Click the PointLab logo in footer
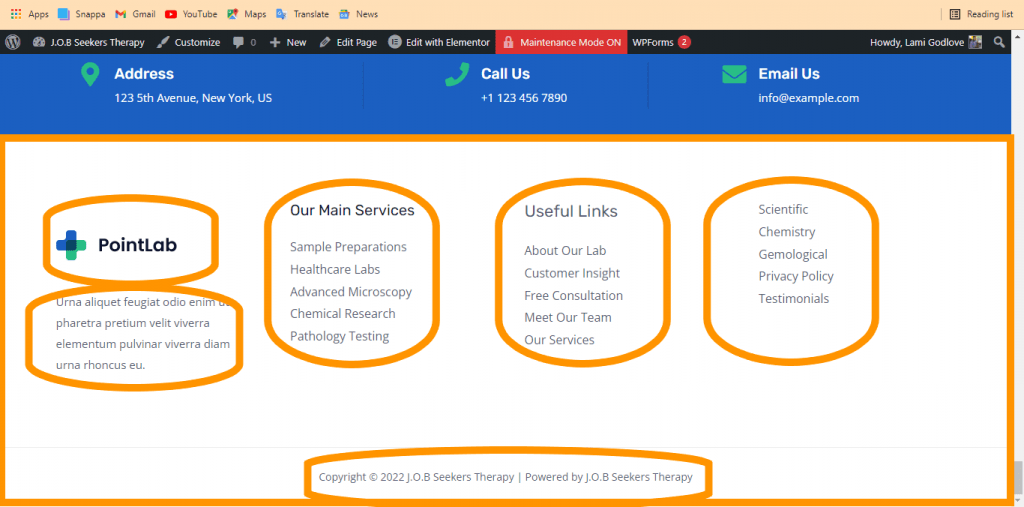 point(116,245)
